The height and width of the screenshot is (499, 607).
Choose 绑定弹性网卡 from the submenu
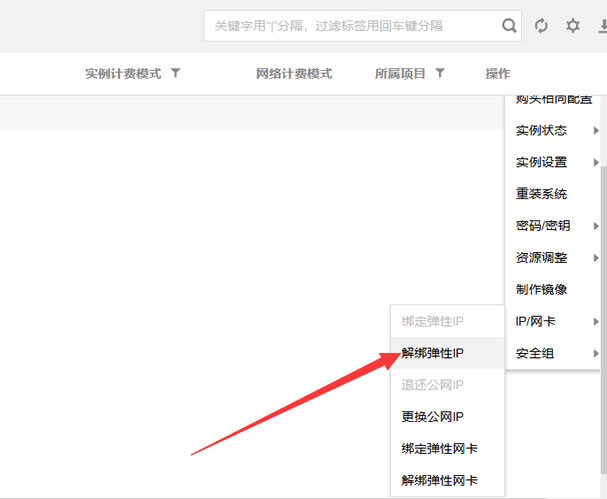point(447,449)
